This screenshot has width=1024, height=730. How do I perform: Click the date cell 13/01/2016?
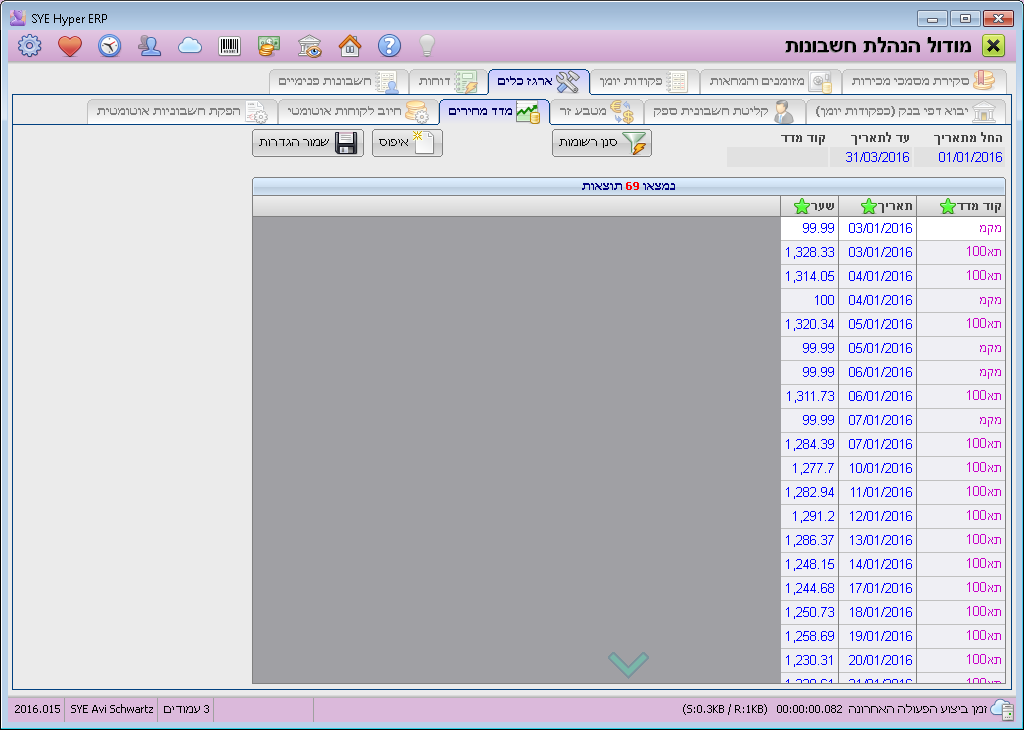pyautogui.click(x=880, y=541)
